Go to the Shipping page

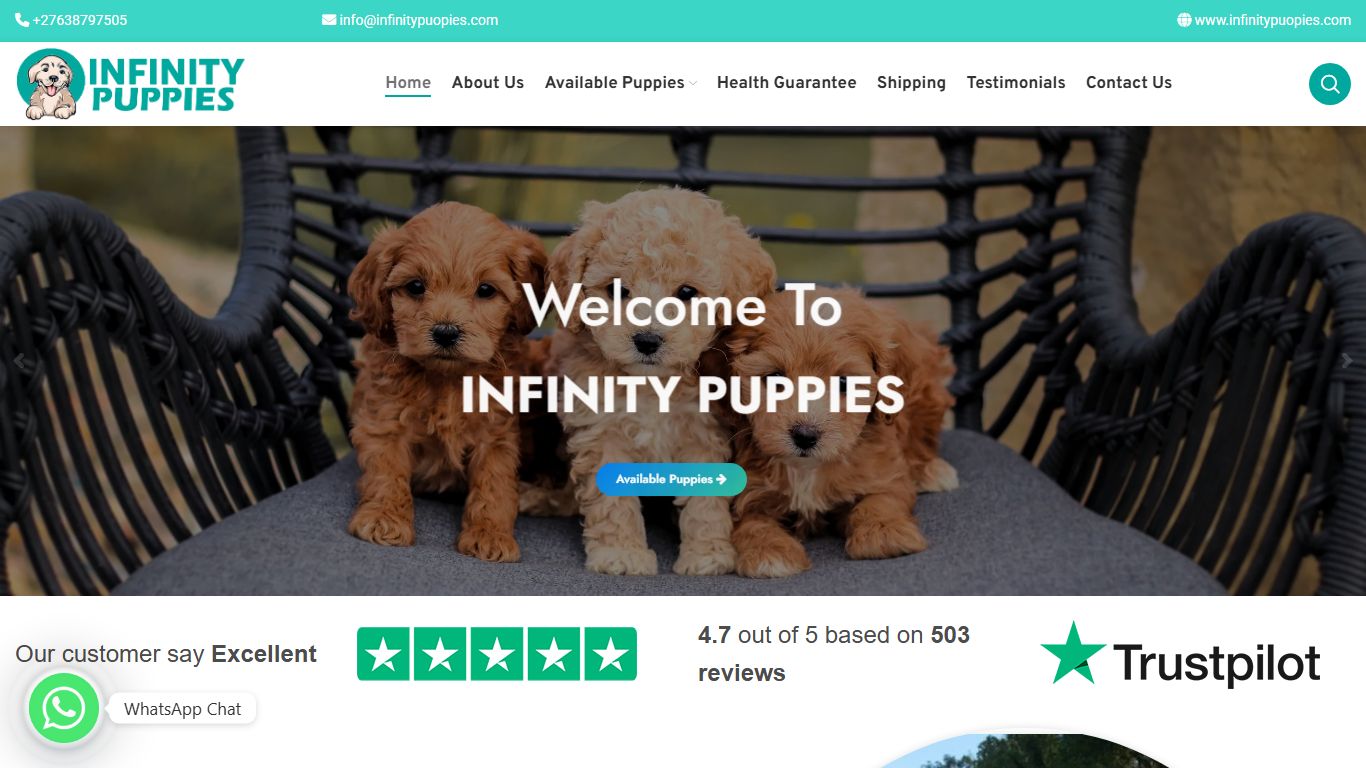pyautogui.click(x=911, y=82)
